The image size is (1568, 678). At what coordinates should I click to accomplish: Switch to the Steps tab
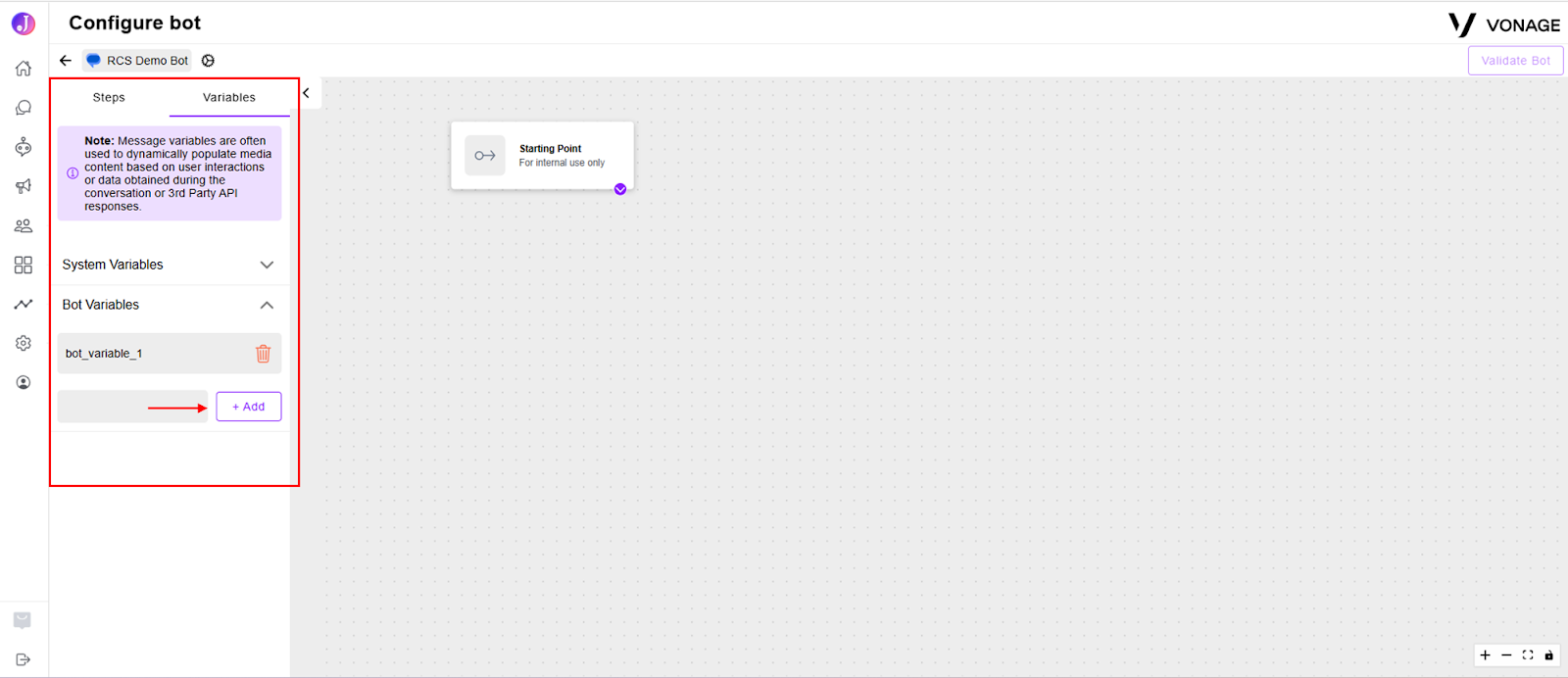[x=109, y=97]
